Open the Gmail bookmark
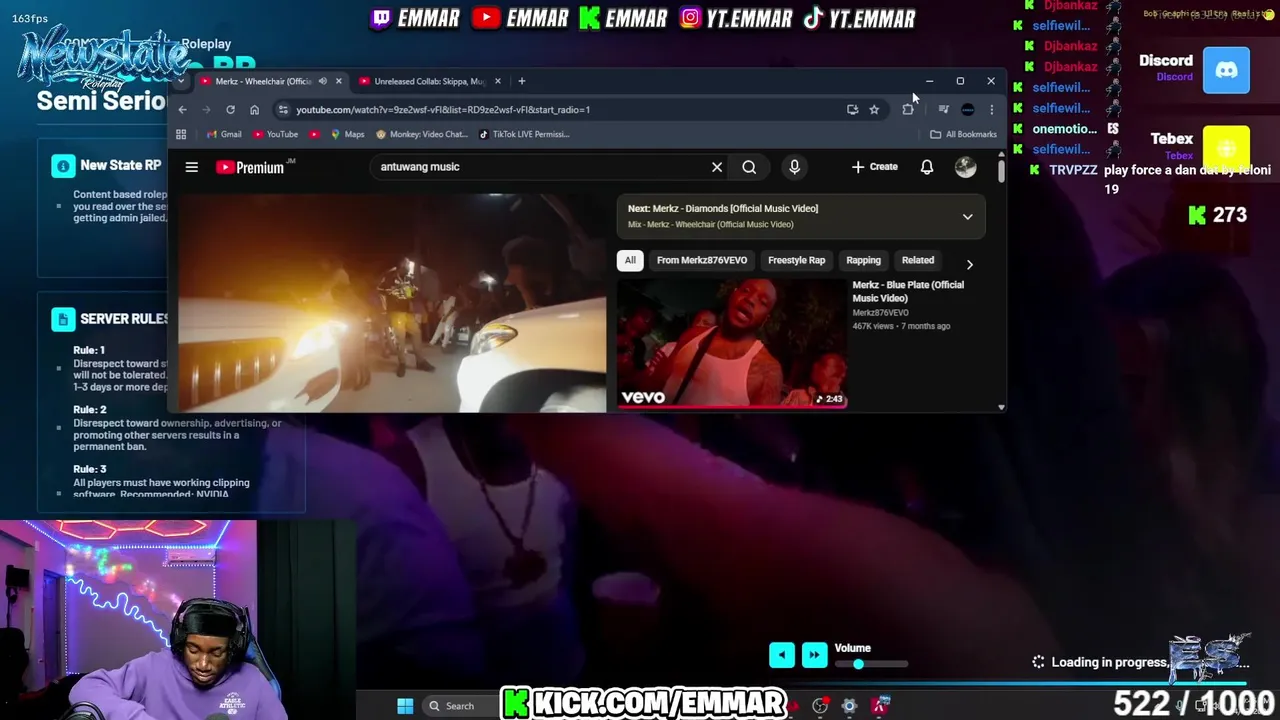Viewport: 1280px width, 720px height. pos(224,134)
